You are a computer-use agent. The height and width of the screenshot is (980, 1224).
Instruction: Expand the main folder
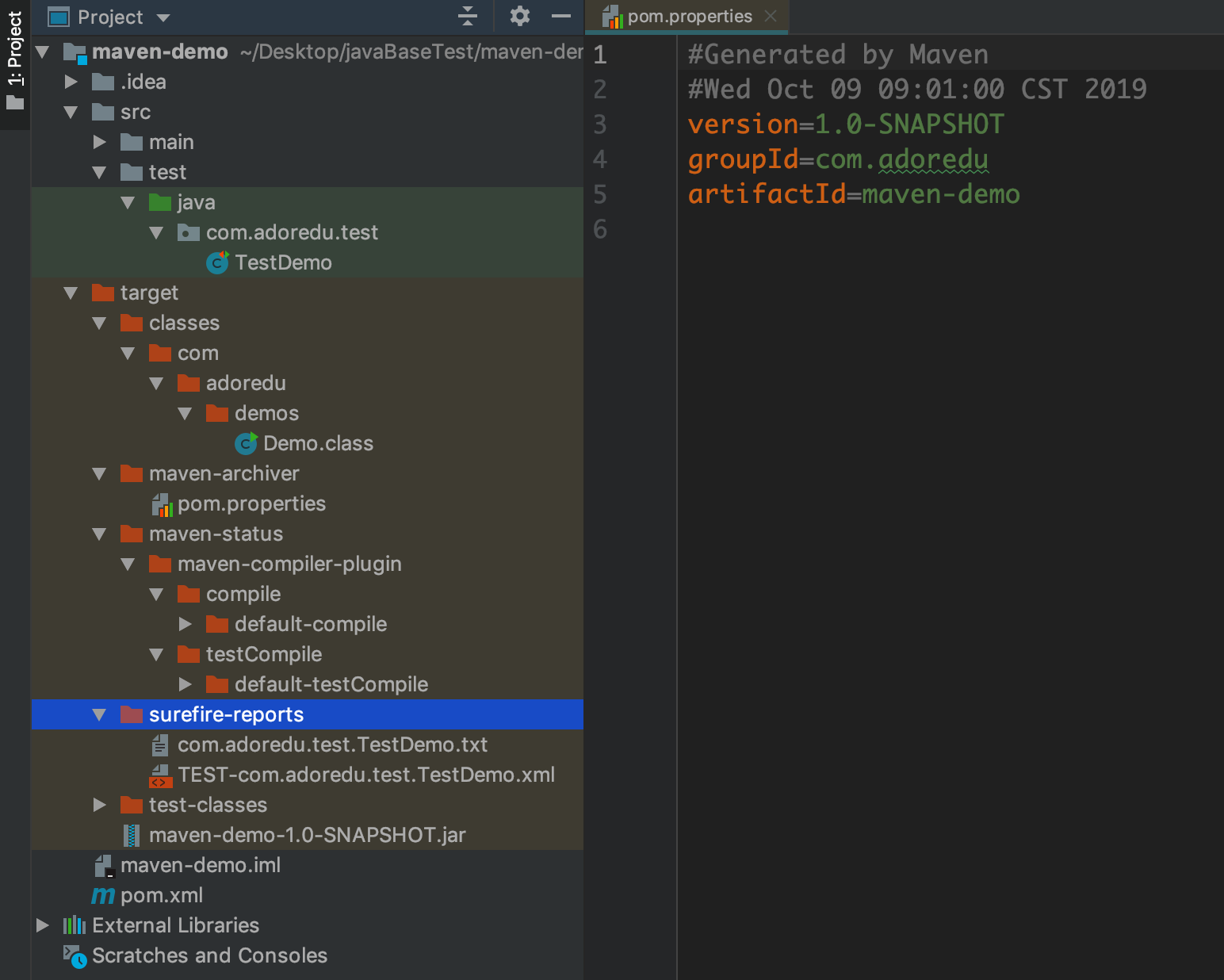point(99,142)
